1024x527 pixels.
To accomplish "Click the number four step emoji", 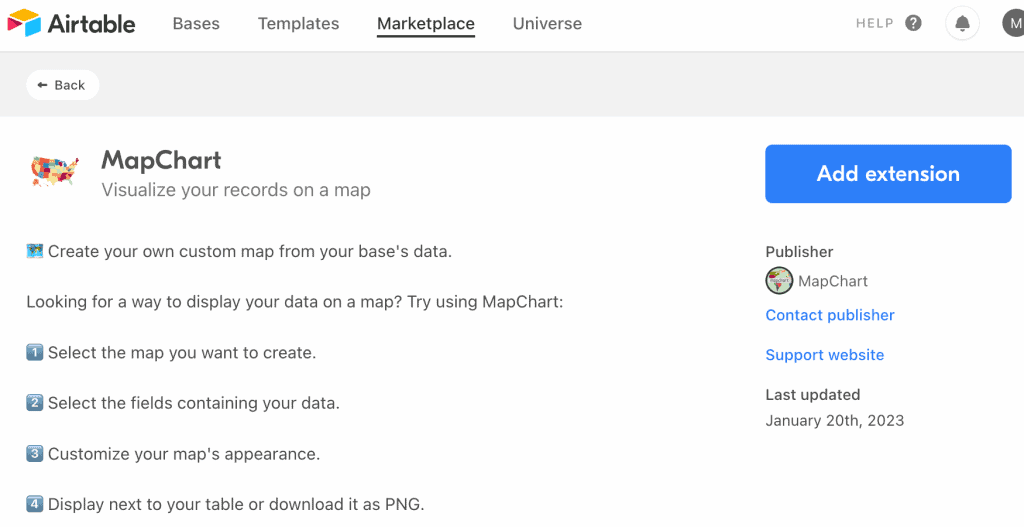I will (x=35, y=504).
